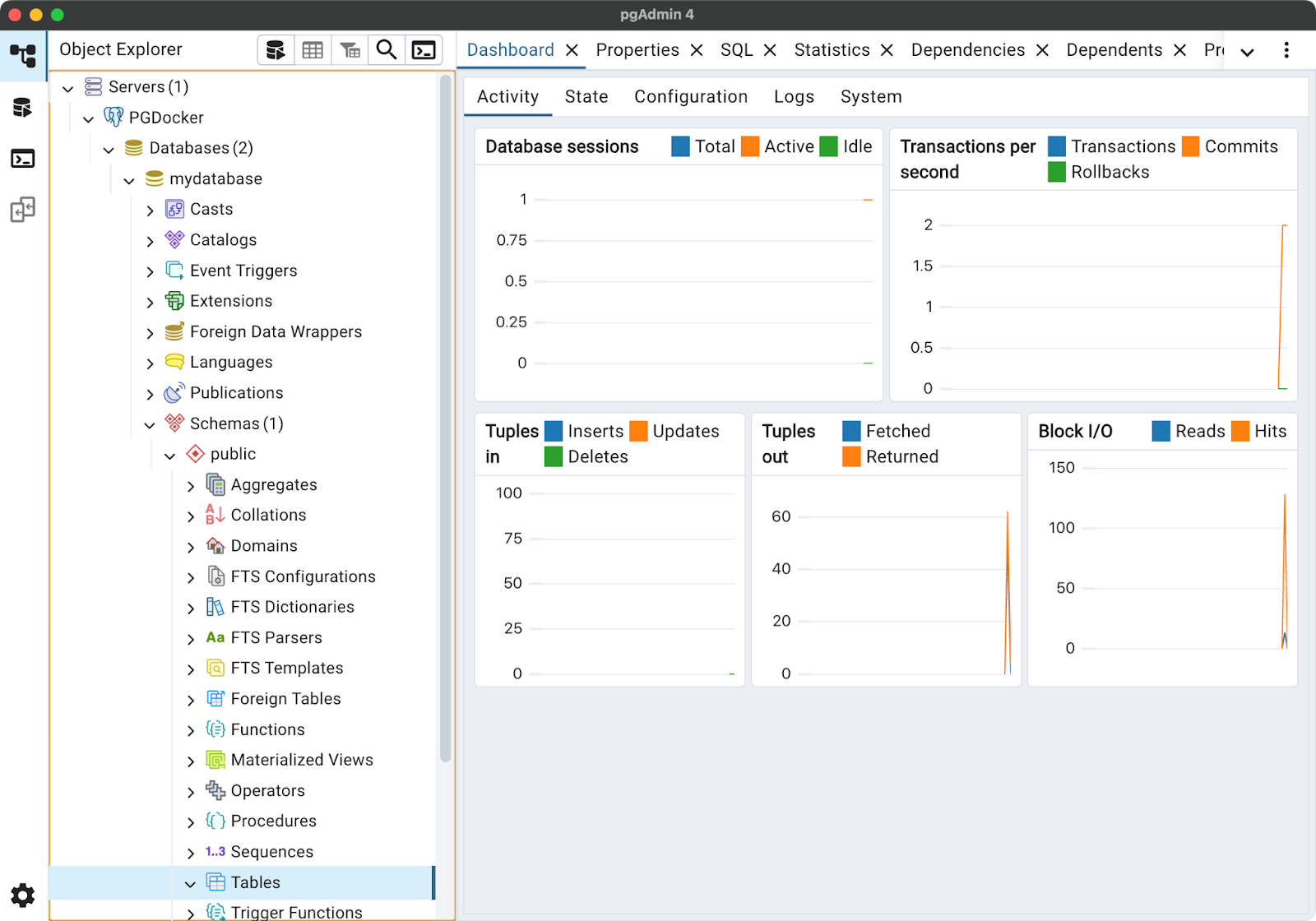Open the settings gear icon

point(23,895)
